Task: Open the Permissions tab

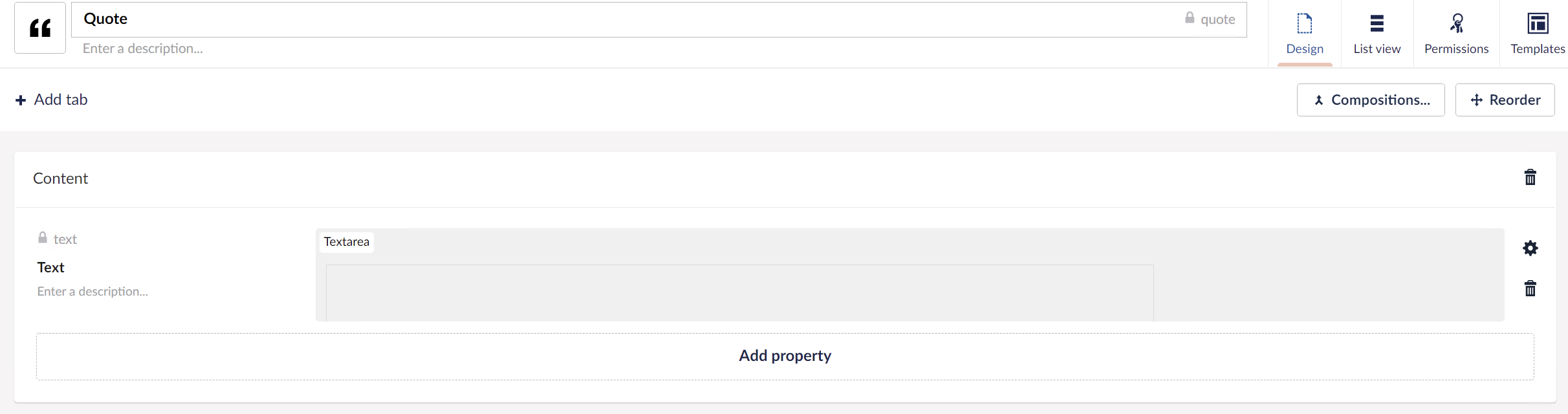Action: coord(1457,34)
